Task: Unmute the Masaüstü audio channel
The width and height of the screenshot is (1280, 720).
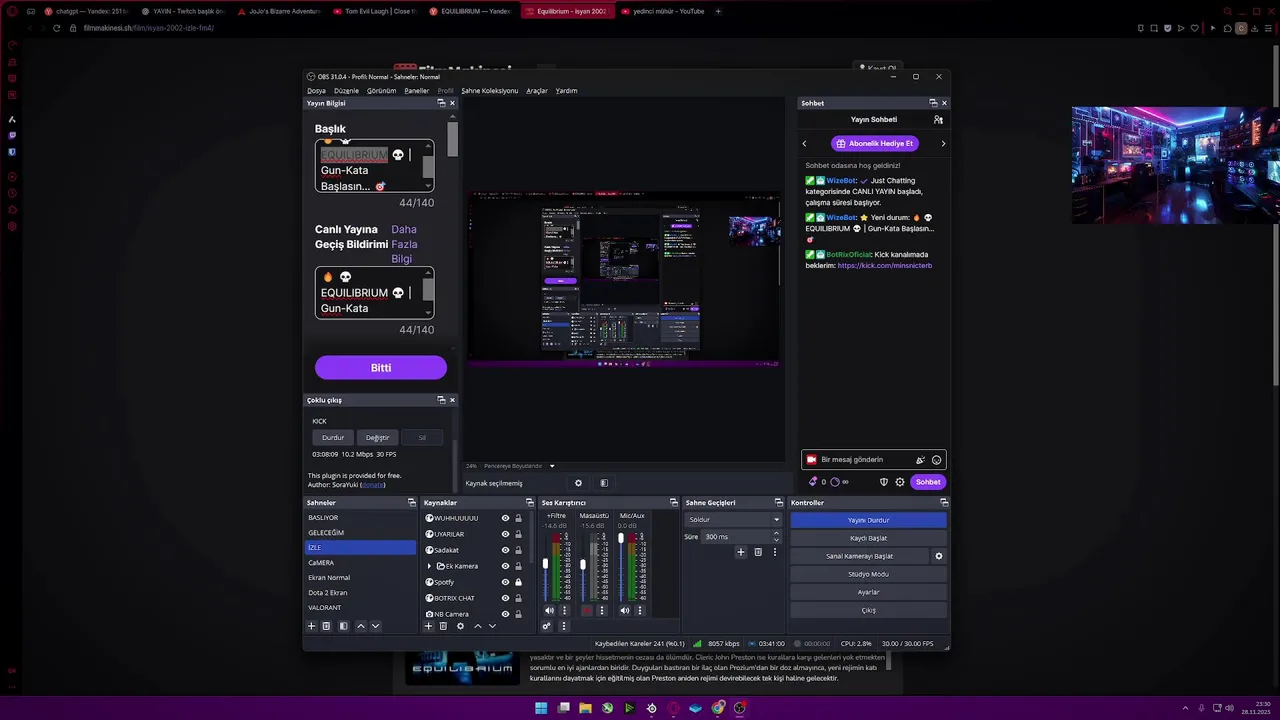Action: pos(587,610)
